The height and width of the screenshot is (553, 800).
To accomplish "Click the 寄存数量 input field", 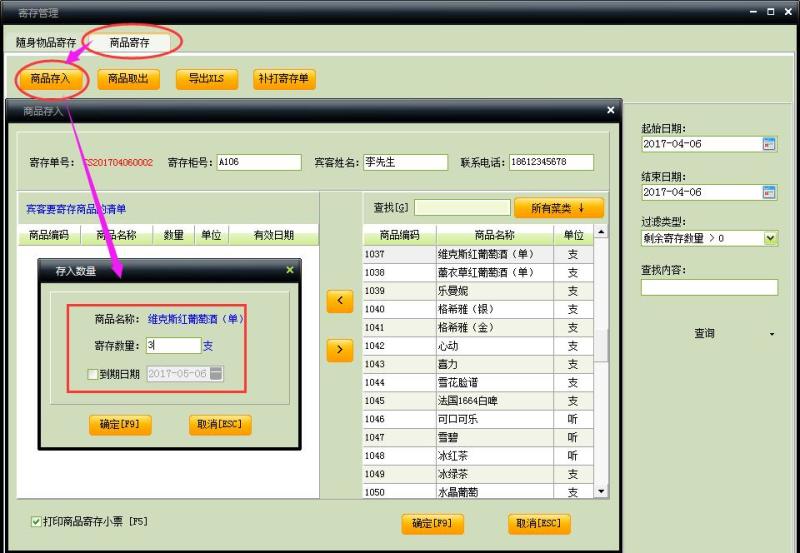I will pyautogui.click(x=172, y=345).
